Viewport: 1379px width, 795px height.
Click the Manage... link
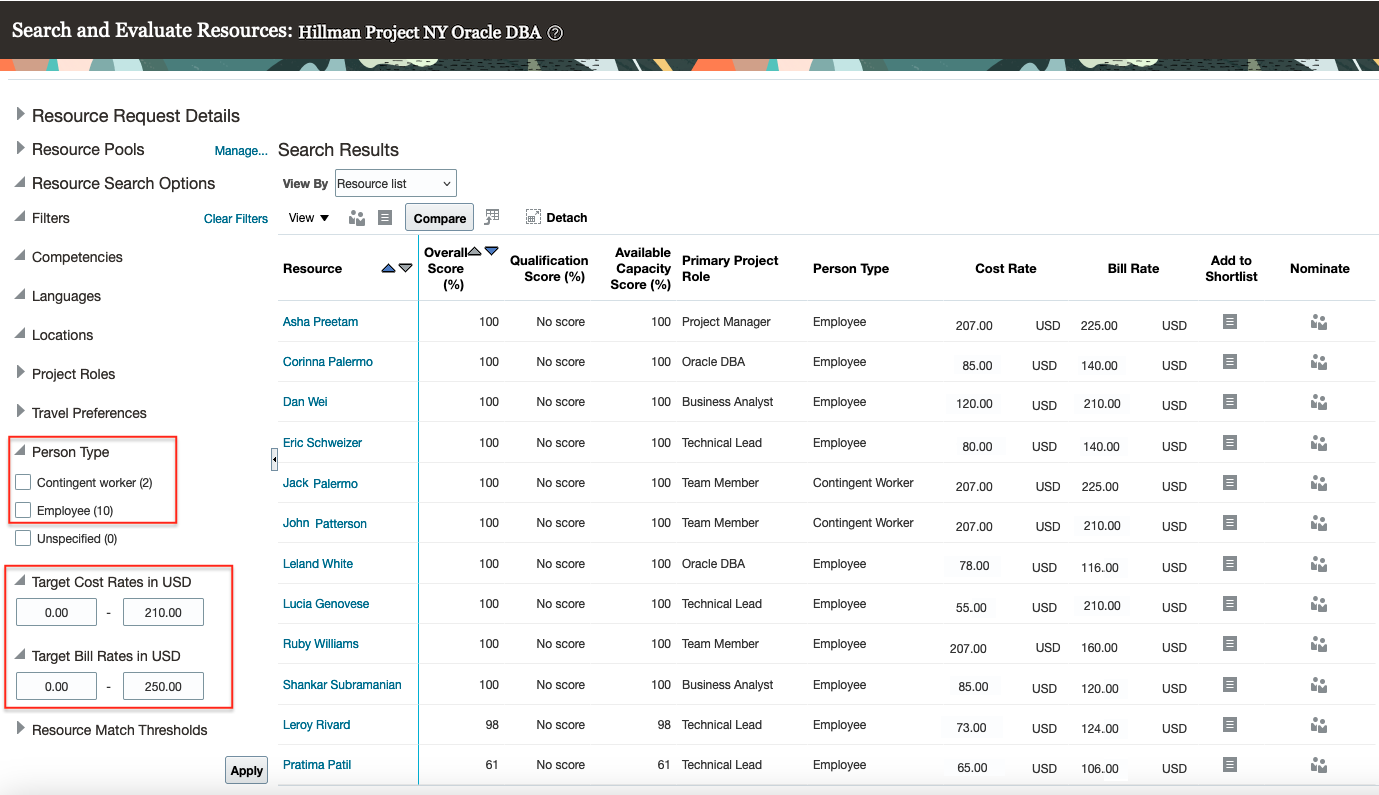point(241,151)
